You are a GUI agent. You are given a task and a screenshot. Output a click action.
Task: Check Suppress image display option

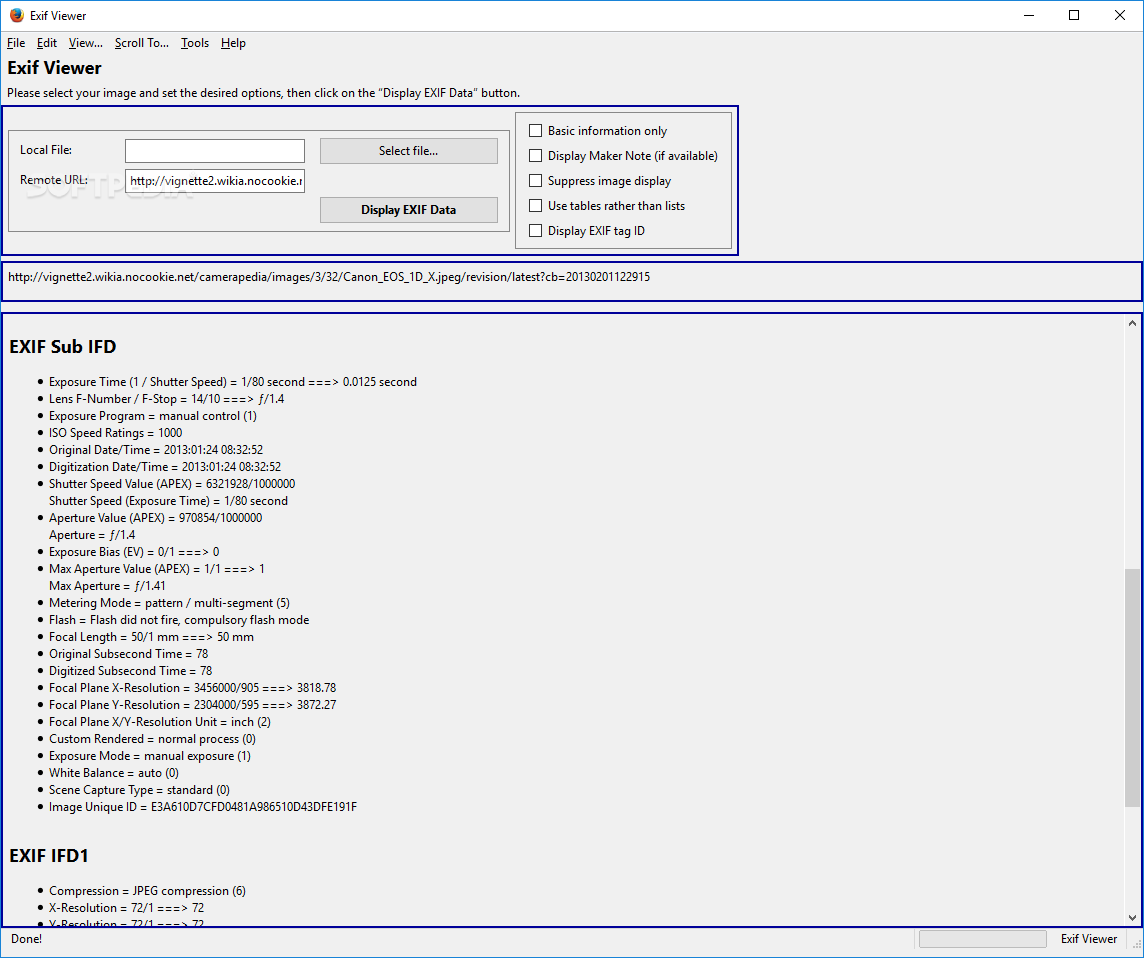coord(536,180)
